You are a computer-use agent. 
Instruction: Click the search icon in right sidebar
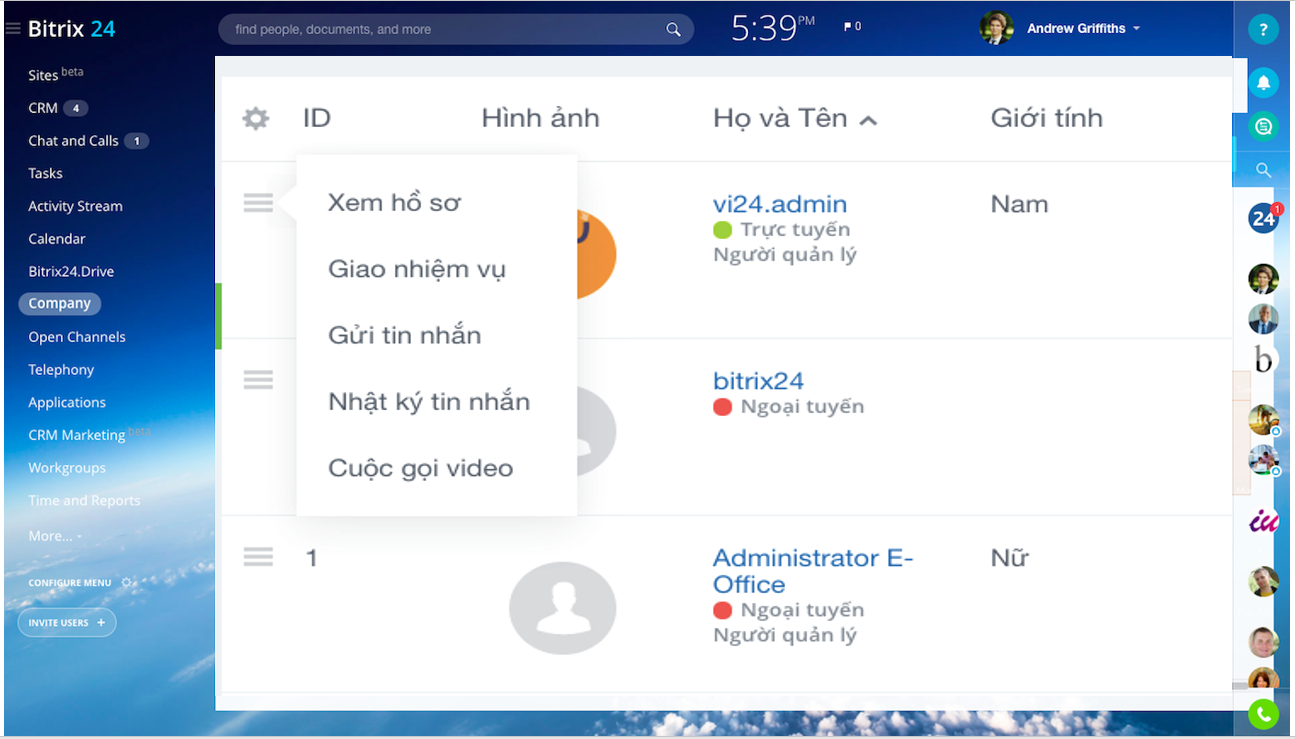(1263, 170)
